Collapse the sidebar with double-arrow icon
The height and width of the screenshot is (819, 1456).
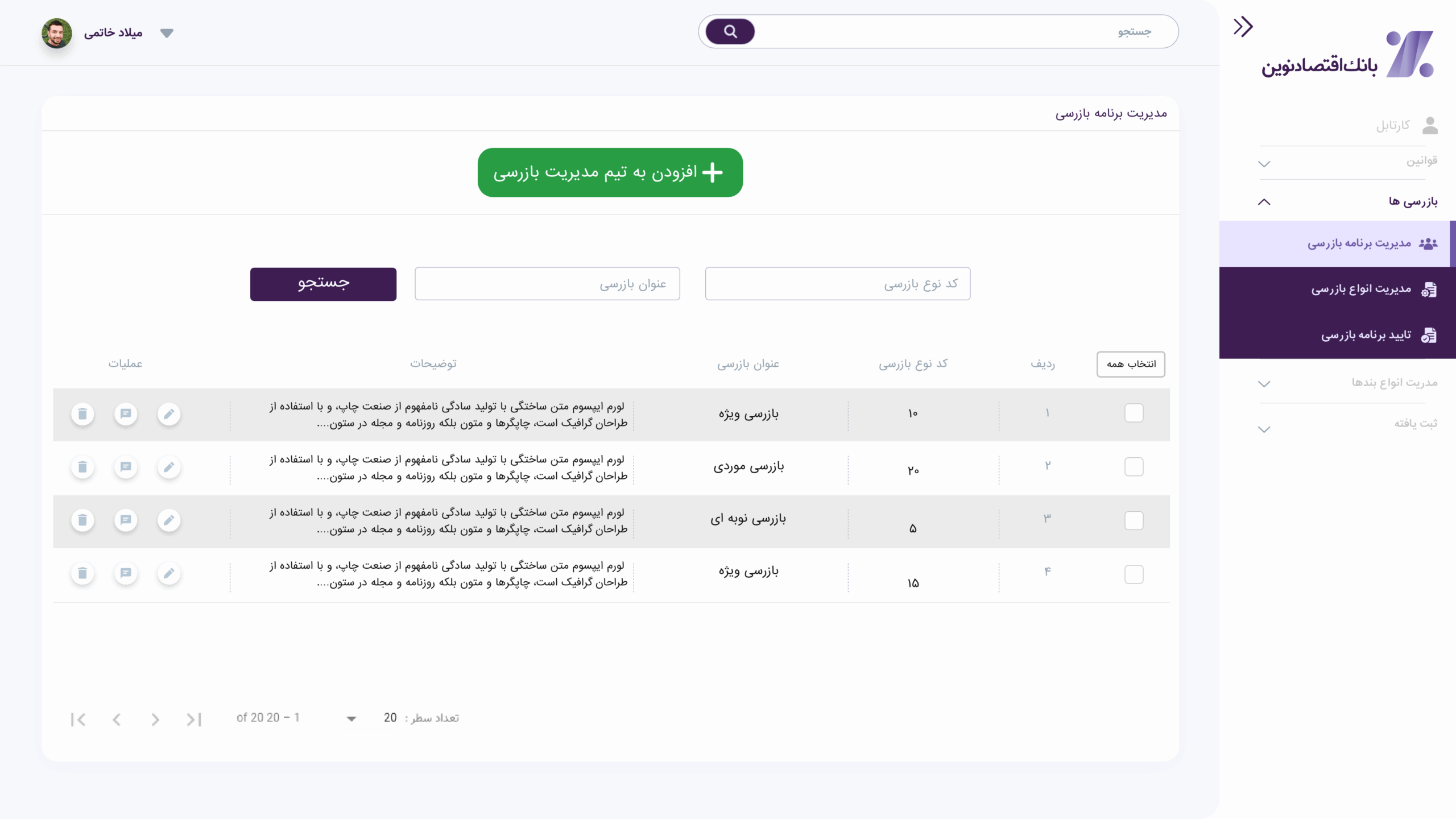coord(1243,27)
